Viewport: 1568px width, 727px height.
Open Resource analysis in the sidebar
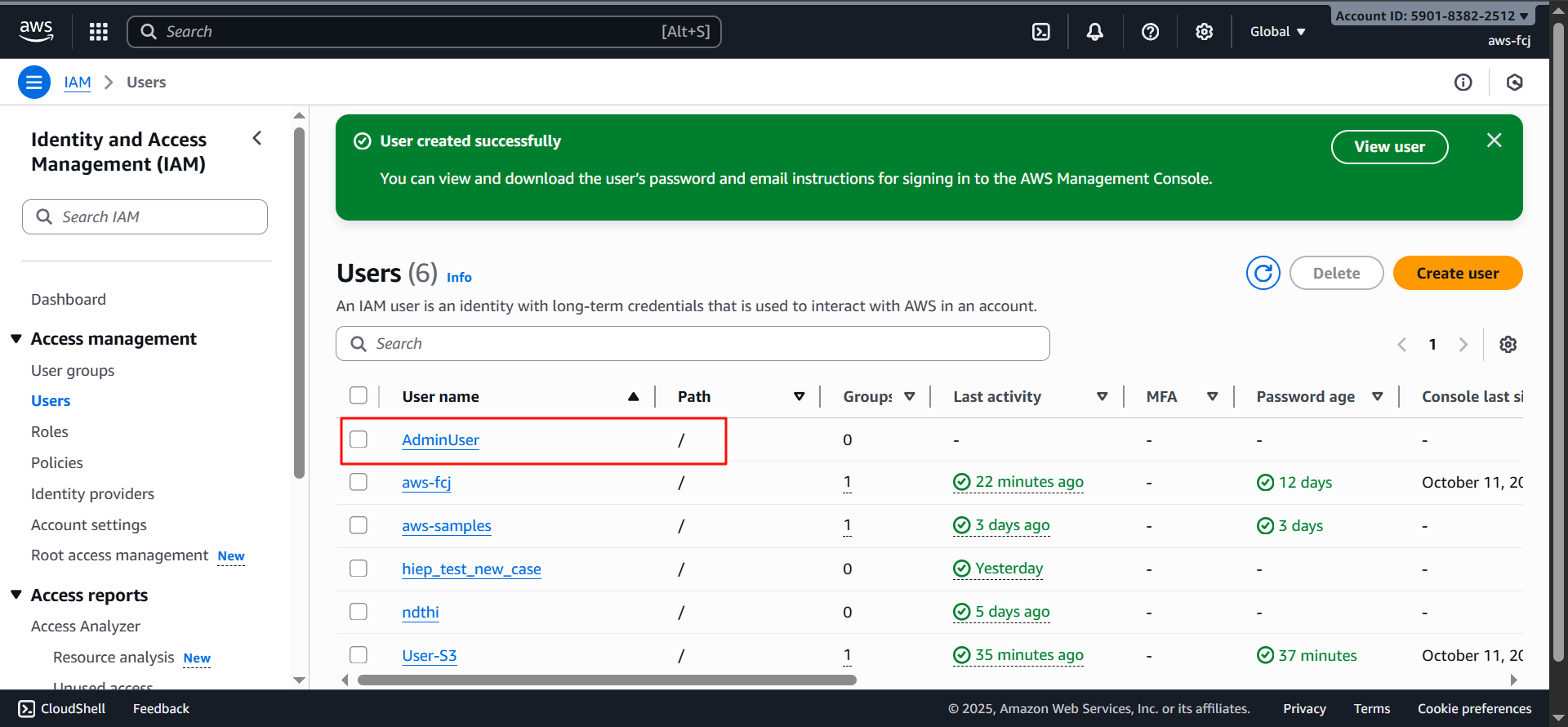point(114,658)
